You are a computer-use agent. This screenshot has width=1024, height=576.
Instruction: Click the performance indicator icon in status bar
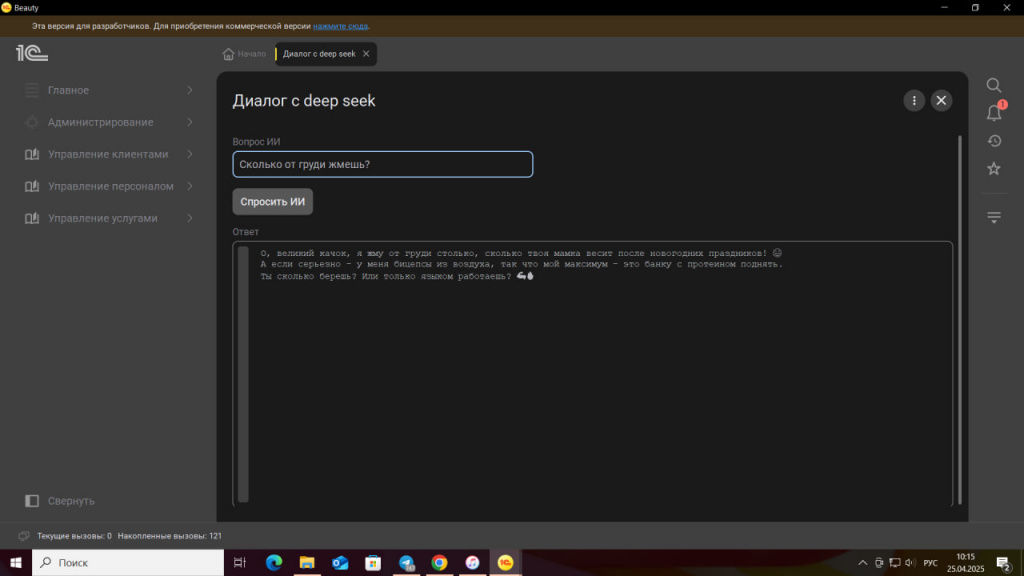point(24,536)
